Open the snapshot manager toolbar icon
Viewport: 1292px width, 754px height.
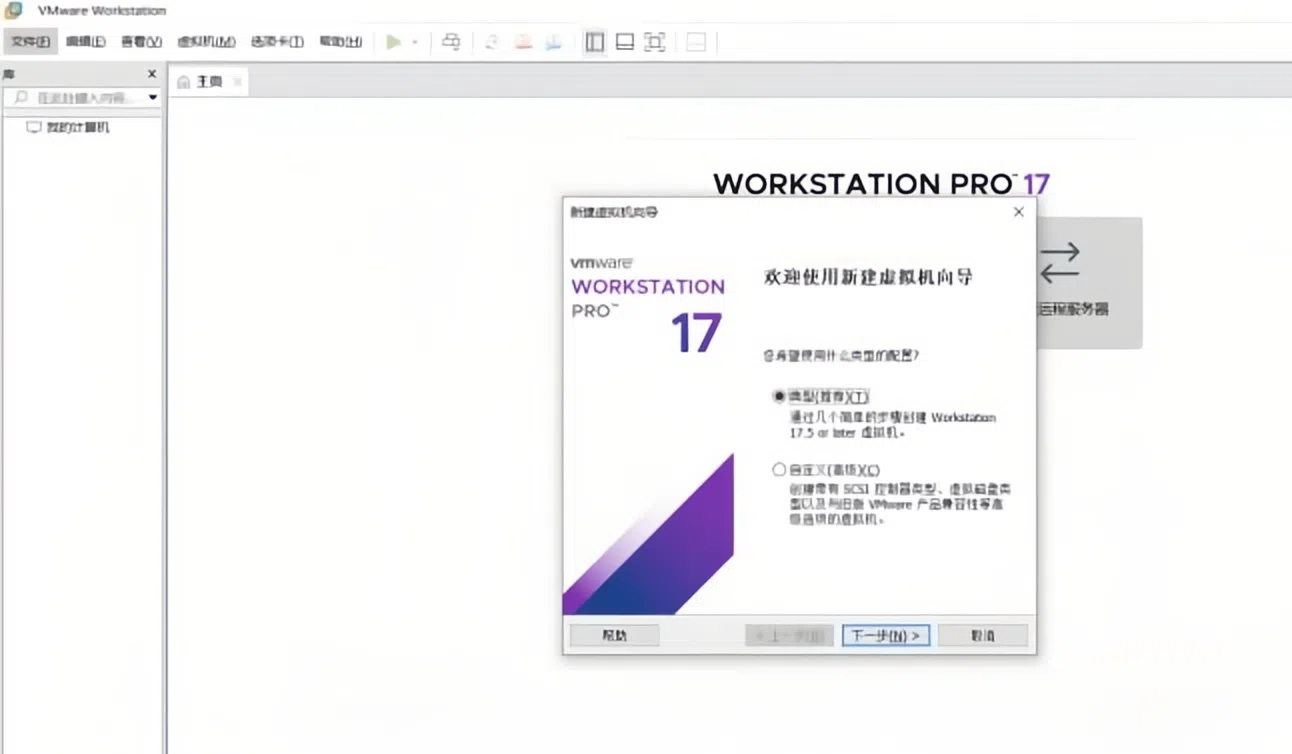(x=552, y=42)
